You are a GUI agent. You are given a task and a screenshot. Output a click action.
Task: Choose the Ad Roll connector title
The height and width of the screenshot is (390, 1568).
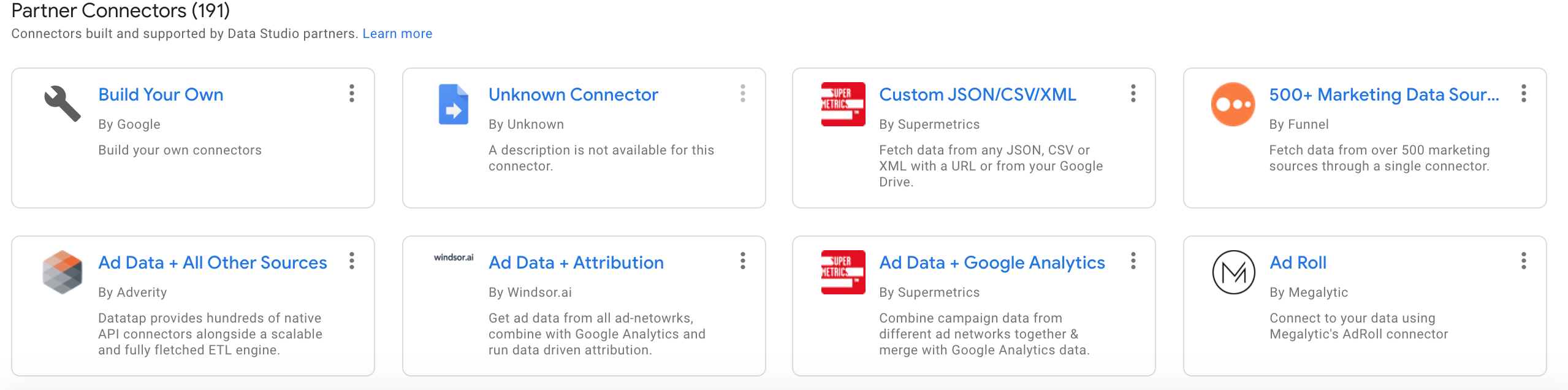[x=1298, y=262]
